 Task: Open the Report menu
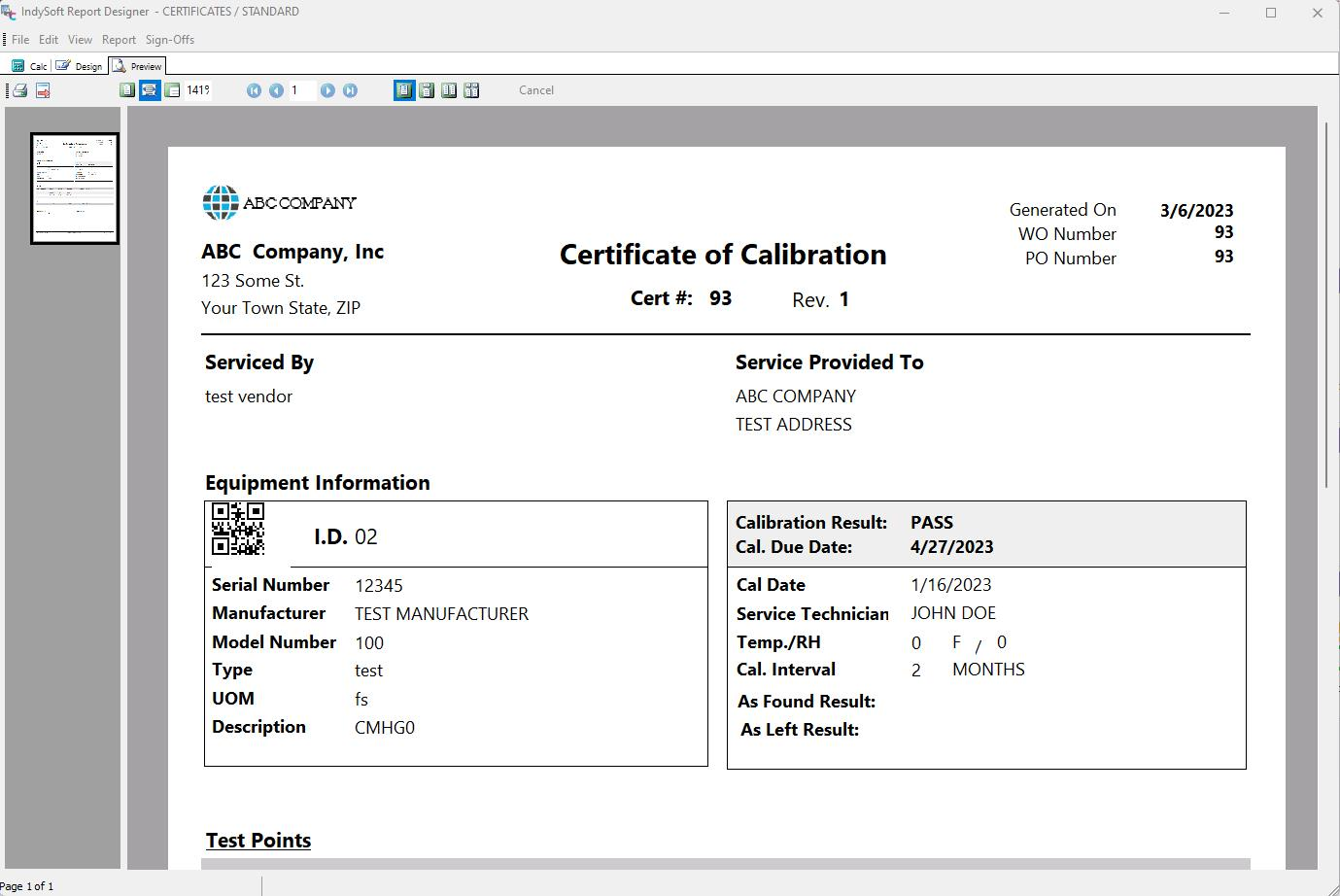[119, 40]
